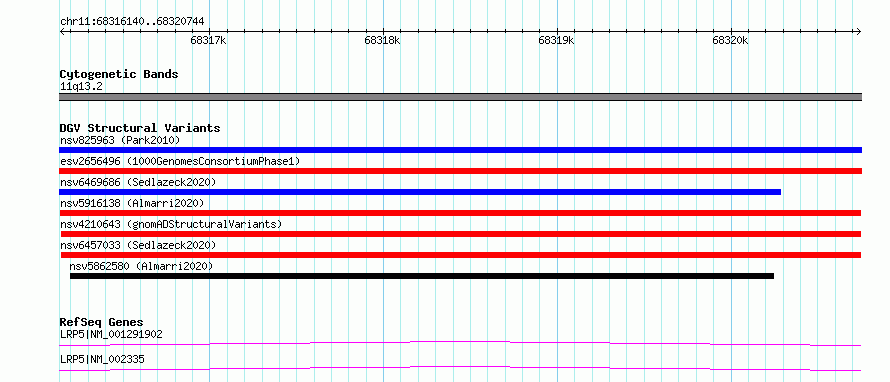The width and height of the screenshot is (890, 382).
Task: Click nsv4210643 (gnomADStructuralVariants) label
Action: tap(171, 224)
